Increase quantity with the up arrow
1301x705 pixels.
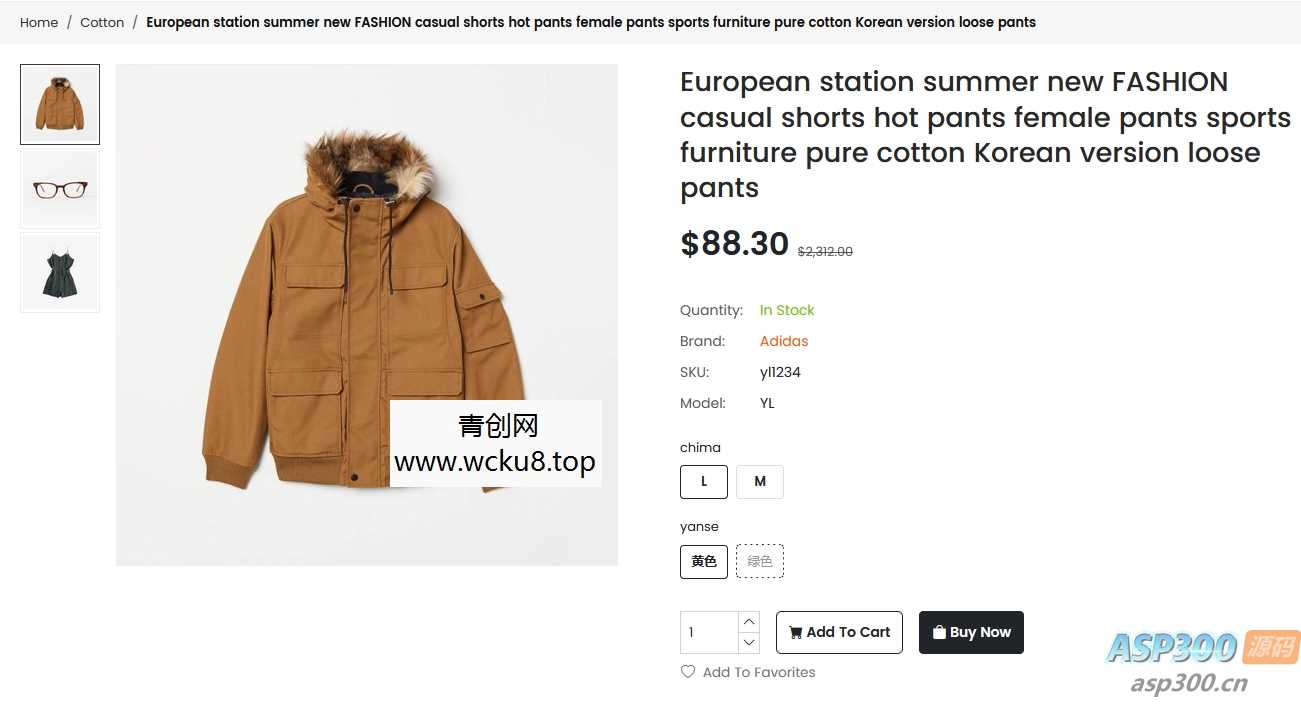749,622
